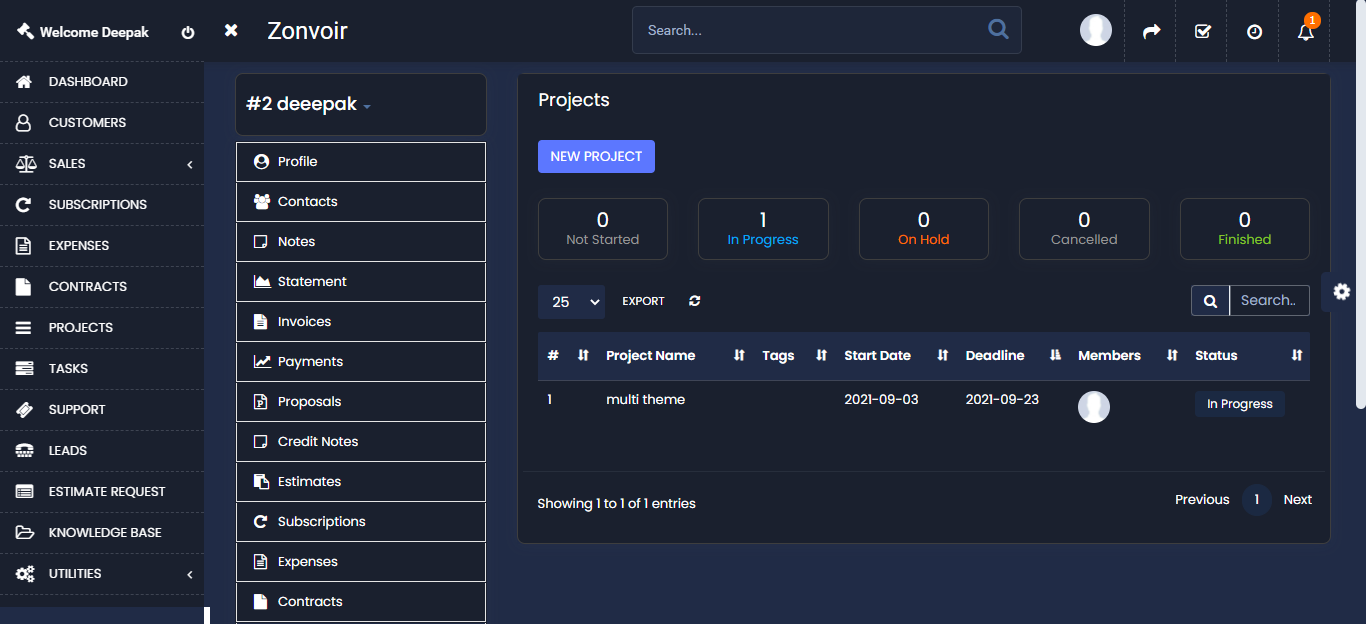Click the reload table icon beside Export

point(694,301)
